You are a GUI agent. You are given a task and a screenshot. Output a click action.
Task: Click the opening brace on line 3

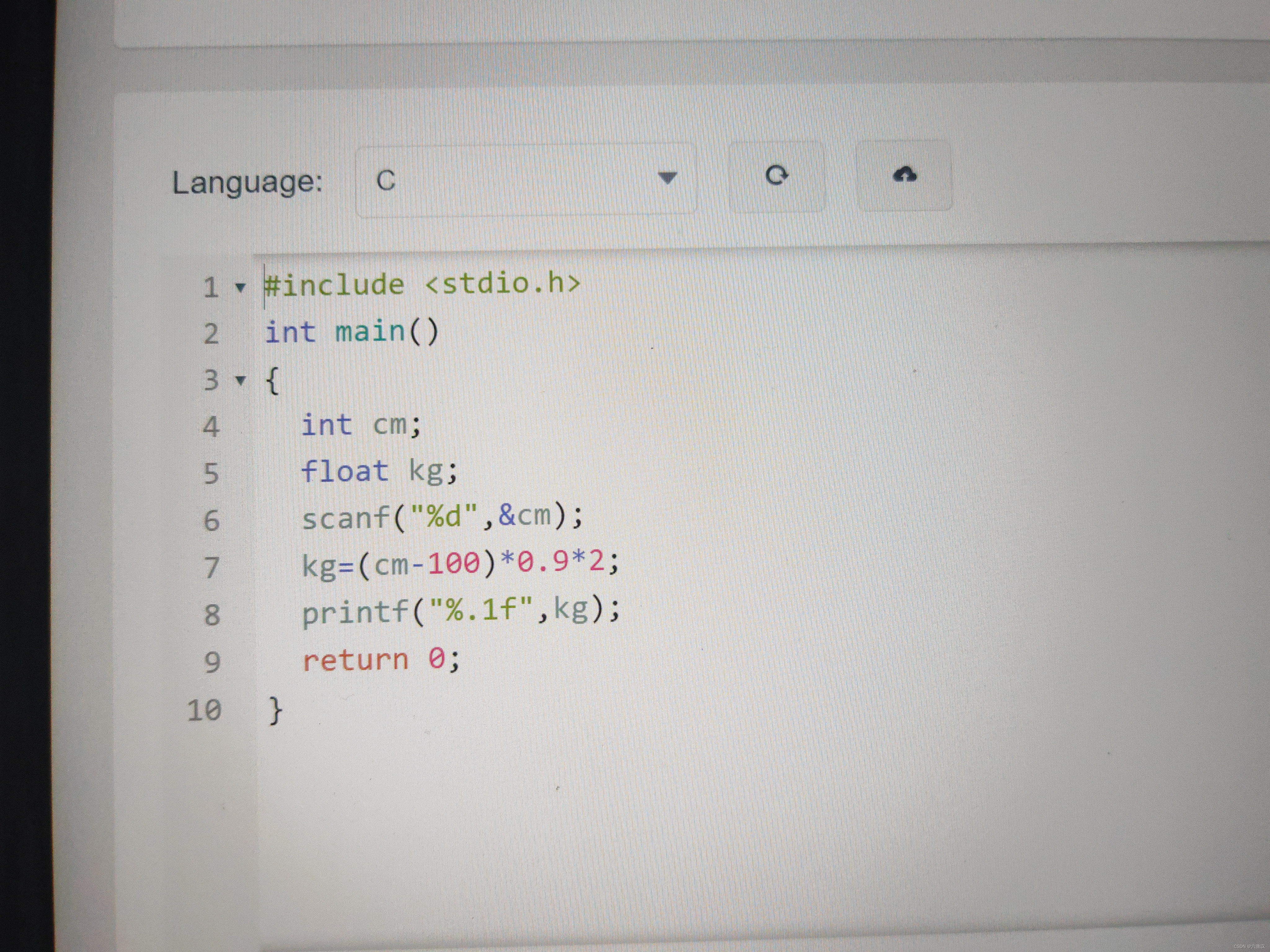(x=272, y=381)
